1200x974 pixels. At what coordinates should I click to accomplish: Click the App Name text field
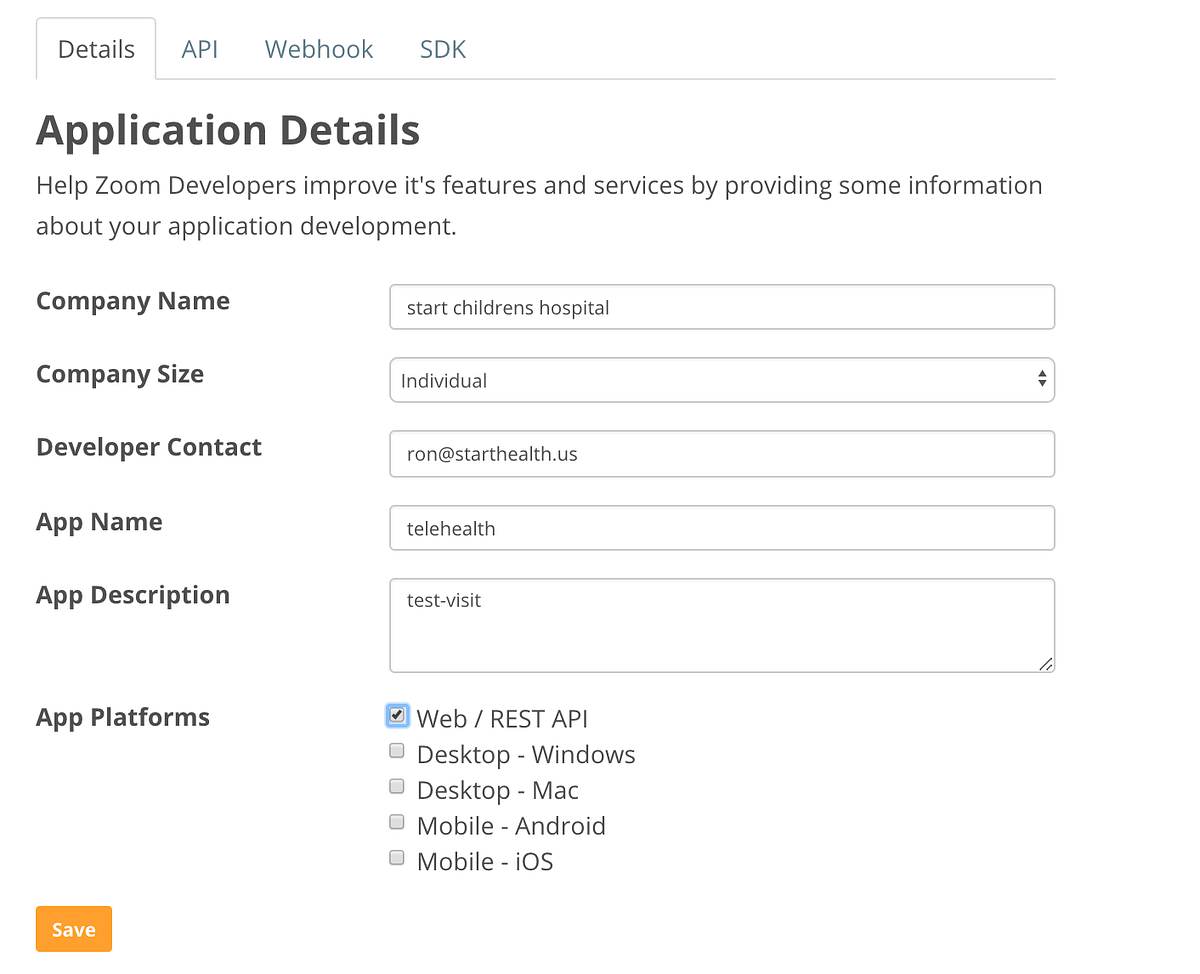tap(721, 528)
